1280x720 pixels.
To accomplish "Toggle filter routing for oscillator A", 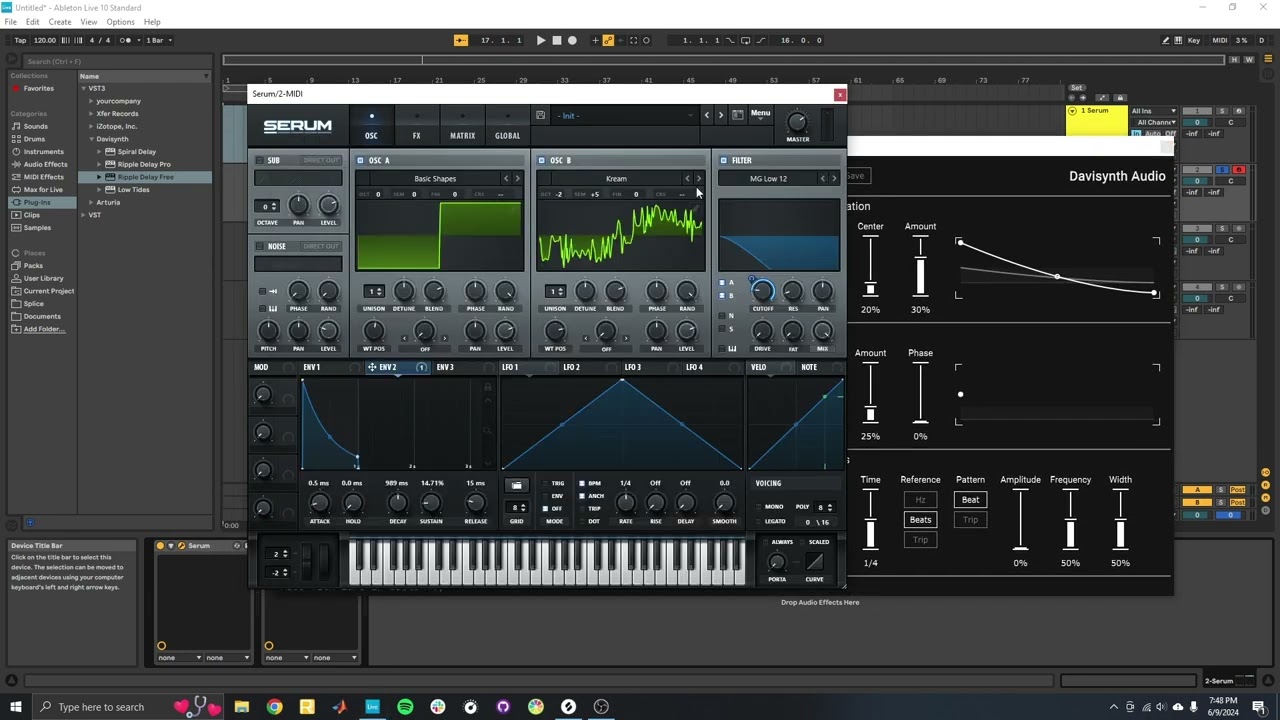I will point(722,283).
